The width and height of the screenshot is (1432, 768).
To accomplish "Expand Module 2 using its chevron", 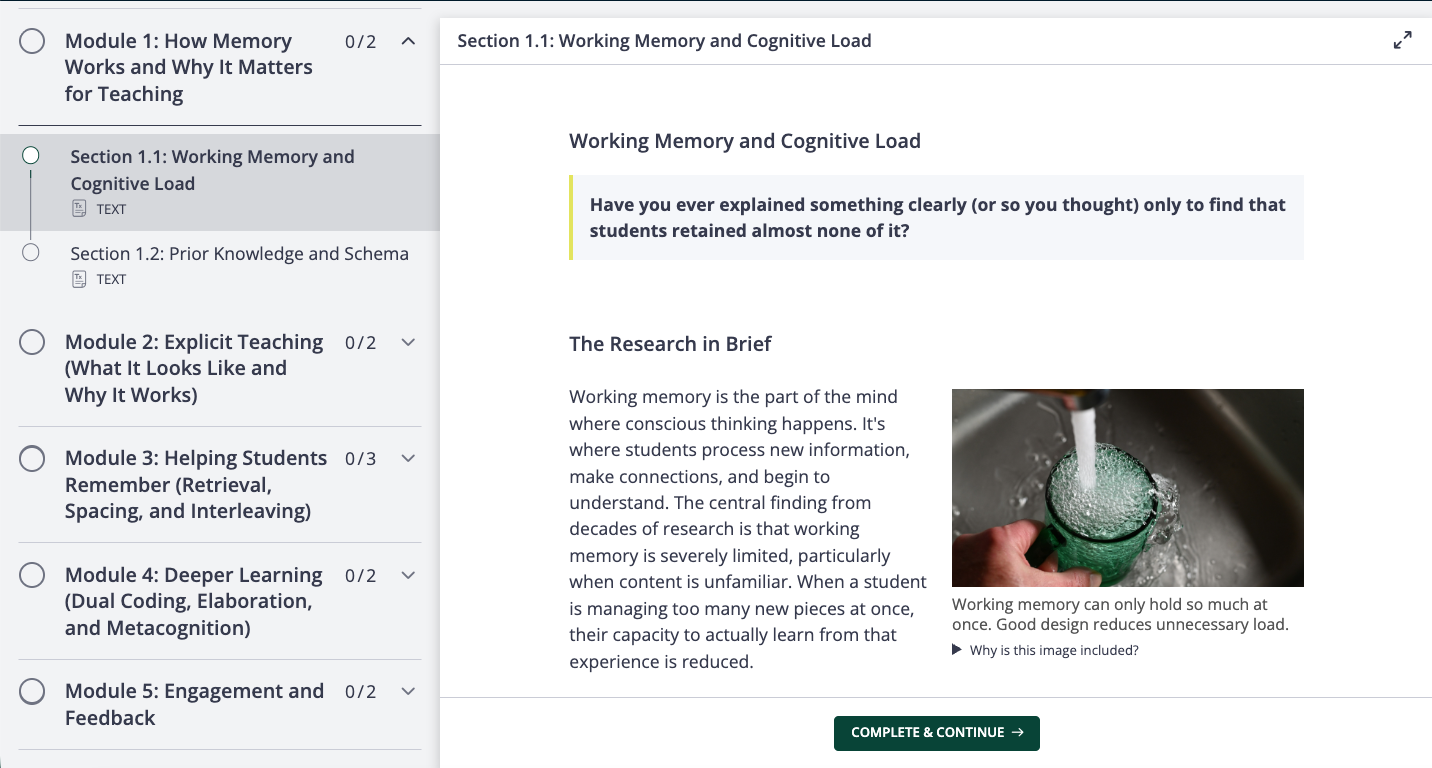I will pos(408,342).
